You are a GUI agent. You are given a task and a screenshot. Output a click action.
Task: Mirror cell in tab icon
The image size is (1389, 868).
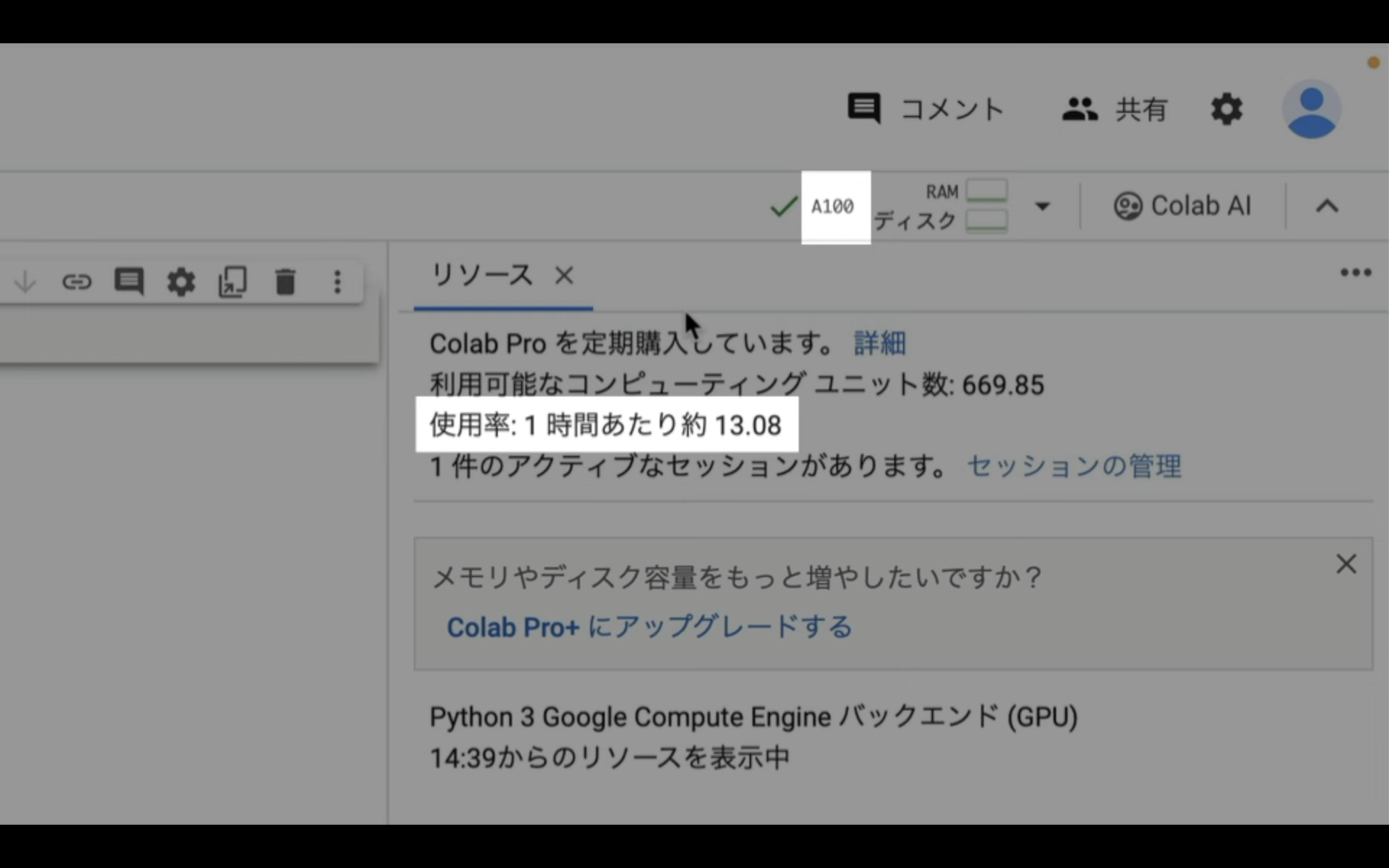pyautogui.click(x=233, y=281)
